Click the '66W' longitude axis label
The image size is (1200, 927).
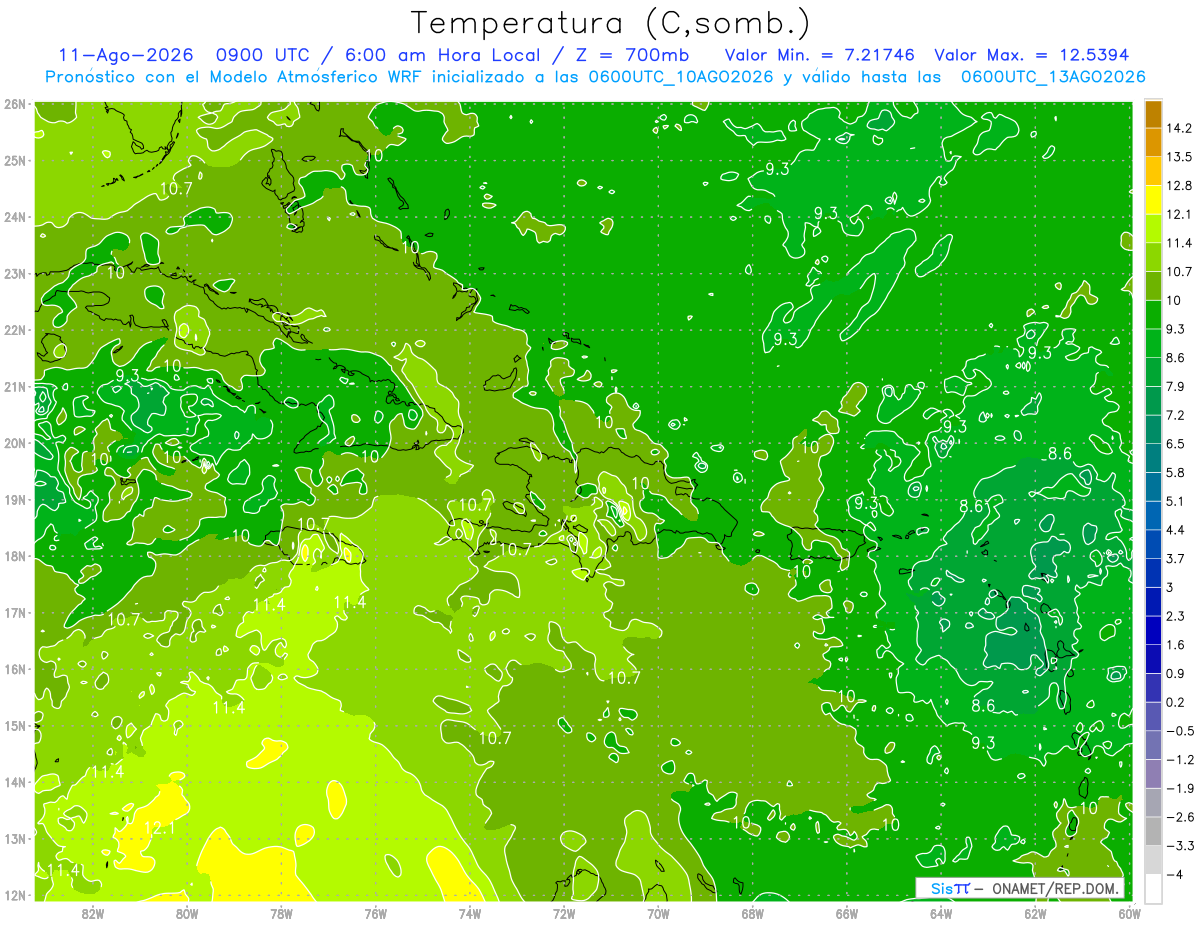coord(847,914)
